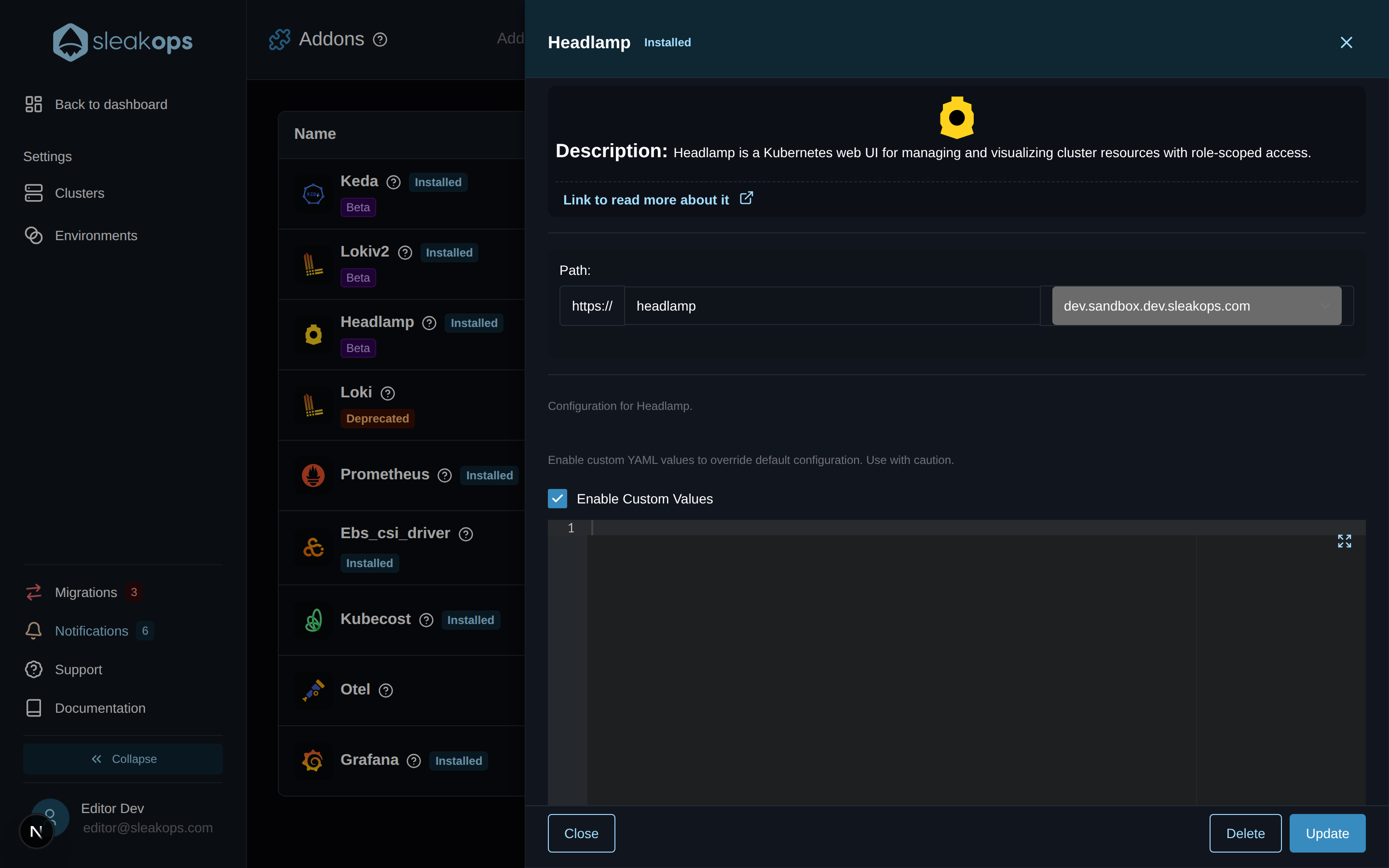1389x868 pixels.
Task: Open Migrations in the sidebar
Action: (71, 592)
